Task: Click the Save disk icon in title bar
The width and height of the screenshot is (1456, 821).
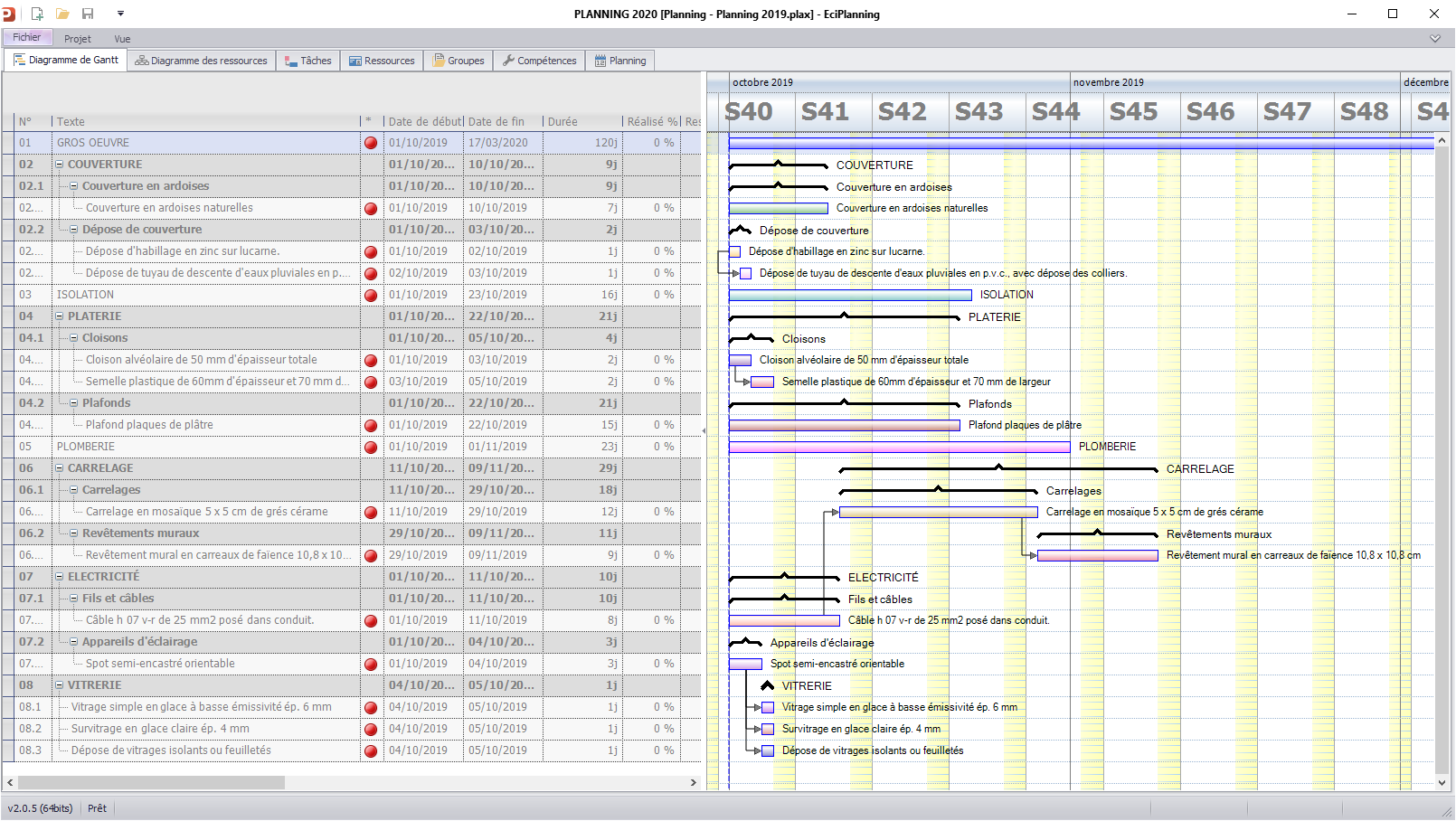Action: pyautogui.click(x=88, y=14)
